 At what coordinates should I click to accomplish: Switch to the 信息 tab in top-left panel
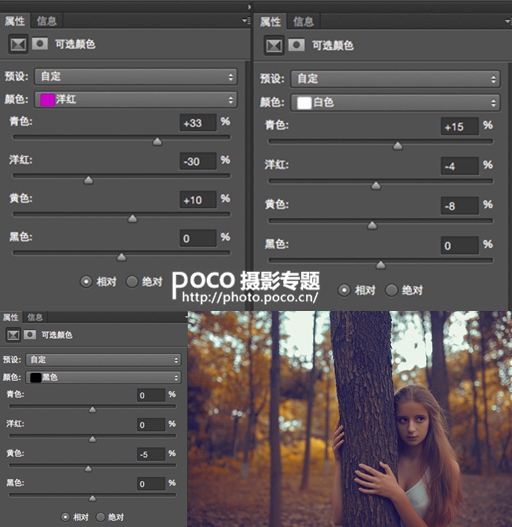[46, 21]
